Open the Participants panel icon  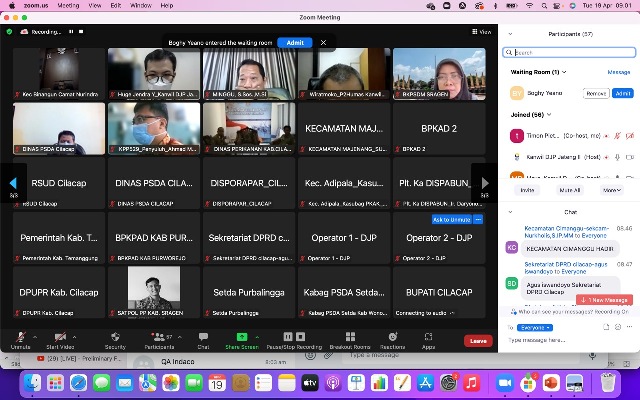click(x=160, y=336)
